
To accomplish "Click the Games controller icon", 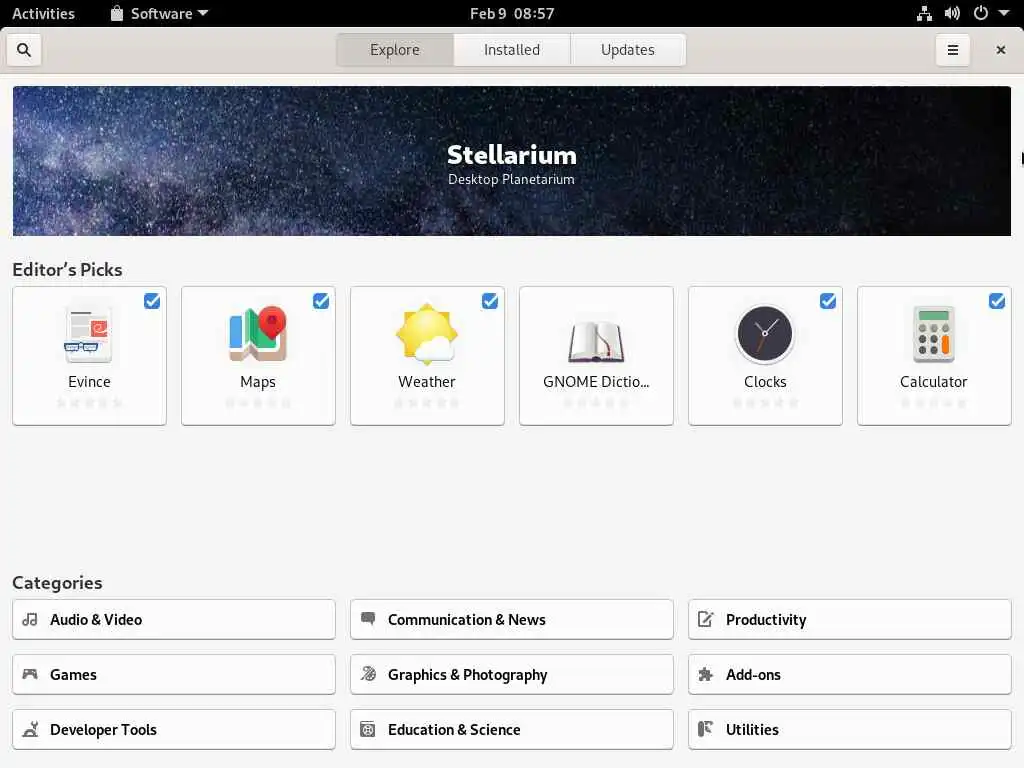I will point(30,674).
